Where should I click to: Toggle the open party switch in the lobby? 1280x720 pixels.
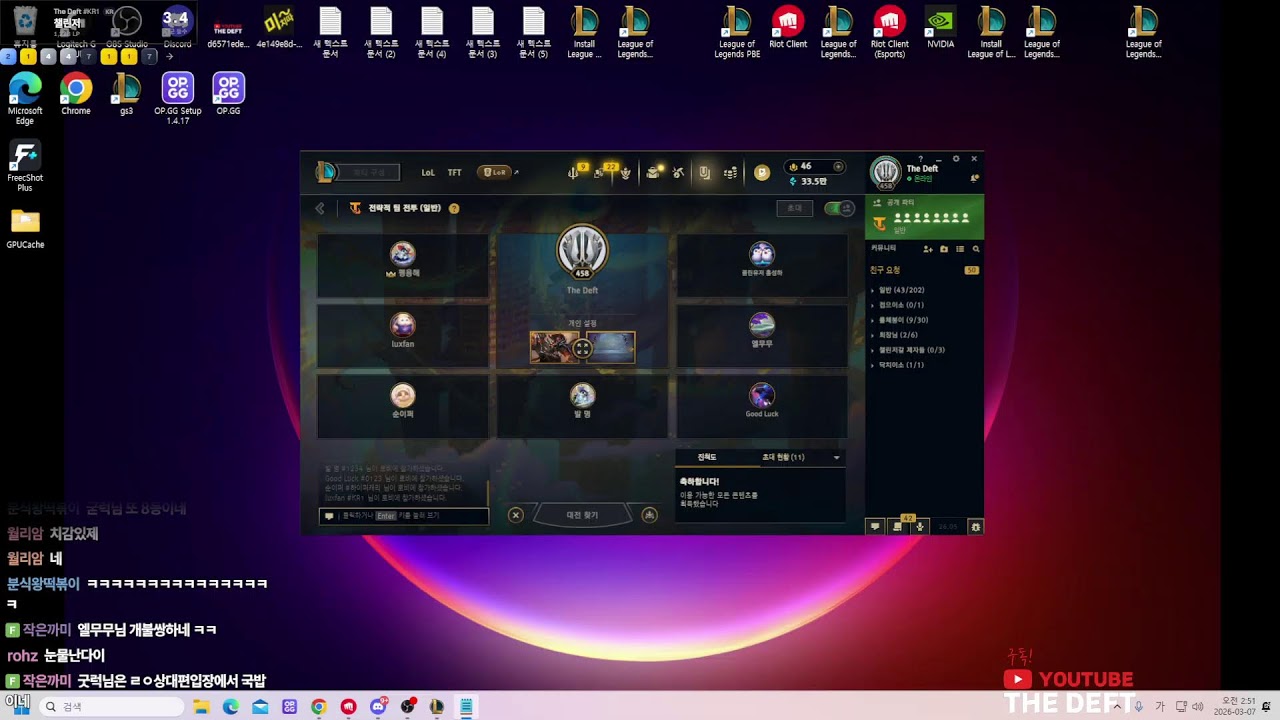coord(838,208)
